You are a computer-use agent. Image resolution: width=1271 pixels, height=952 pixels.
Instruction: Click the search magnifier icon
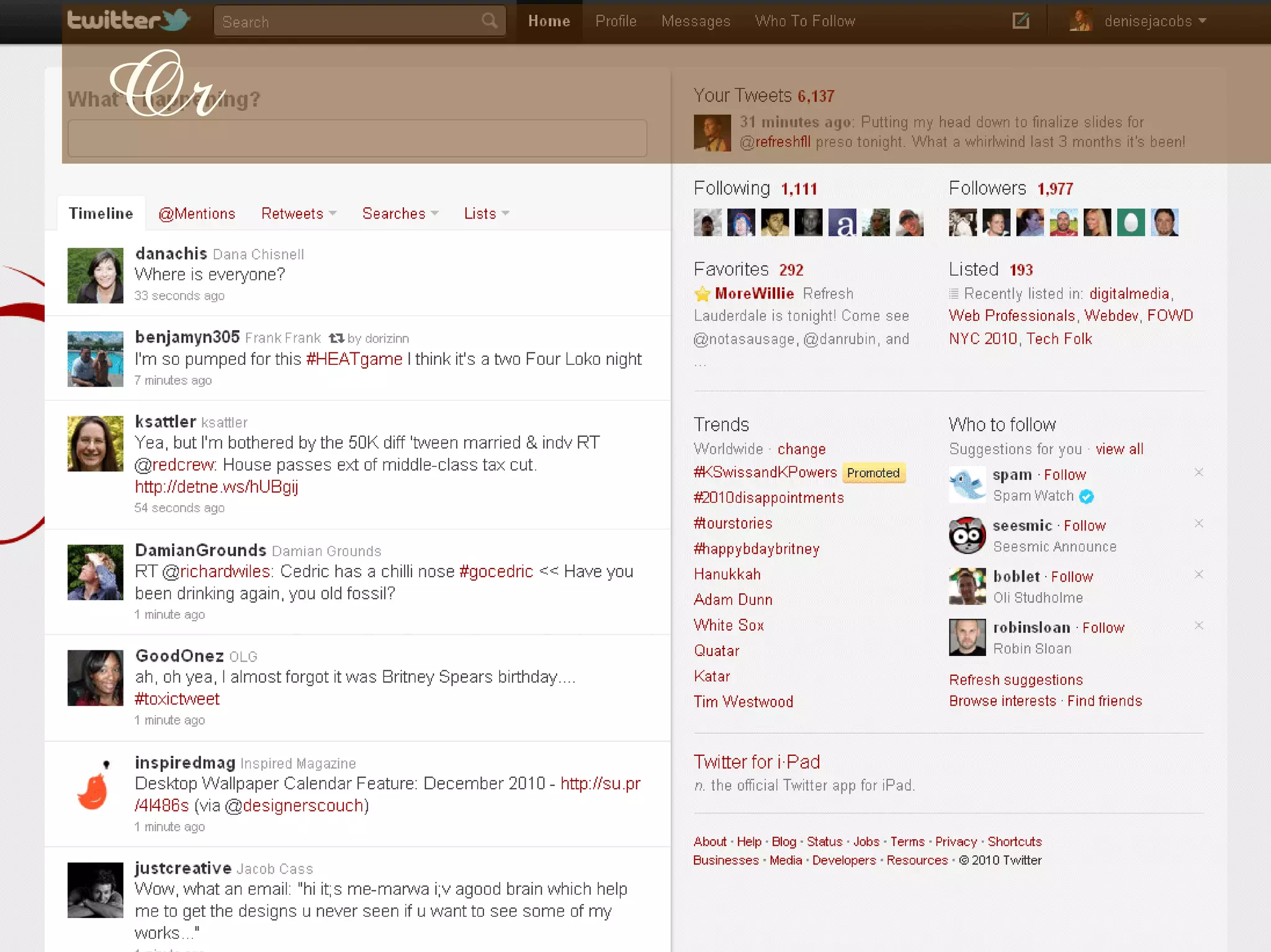point(490,21)
